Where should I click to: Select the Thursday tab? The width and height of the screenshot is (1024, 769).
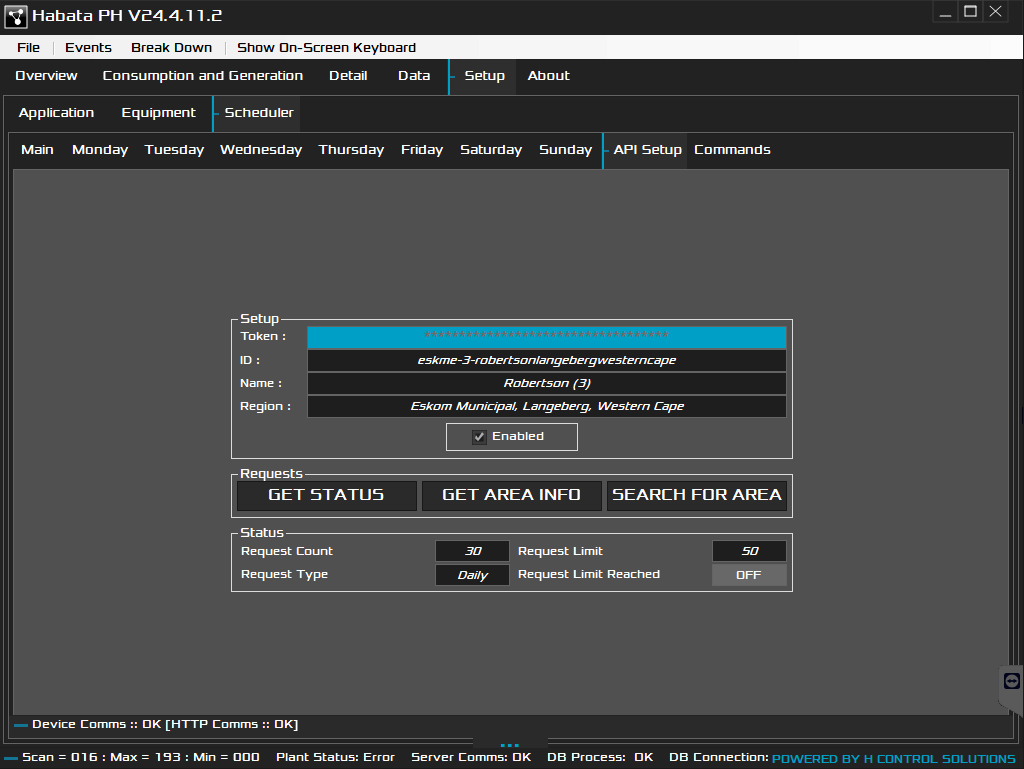pyautogui.click(x=351, y=150)
